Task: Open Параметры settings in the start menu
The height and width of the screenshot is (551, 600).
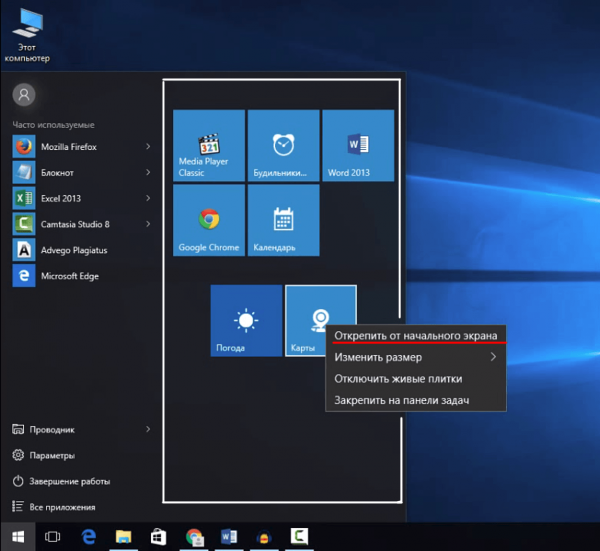Action: click(x=43, y=455)
